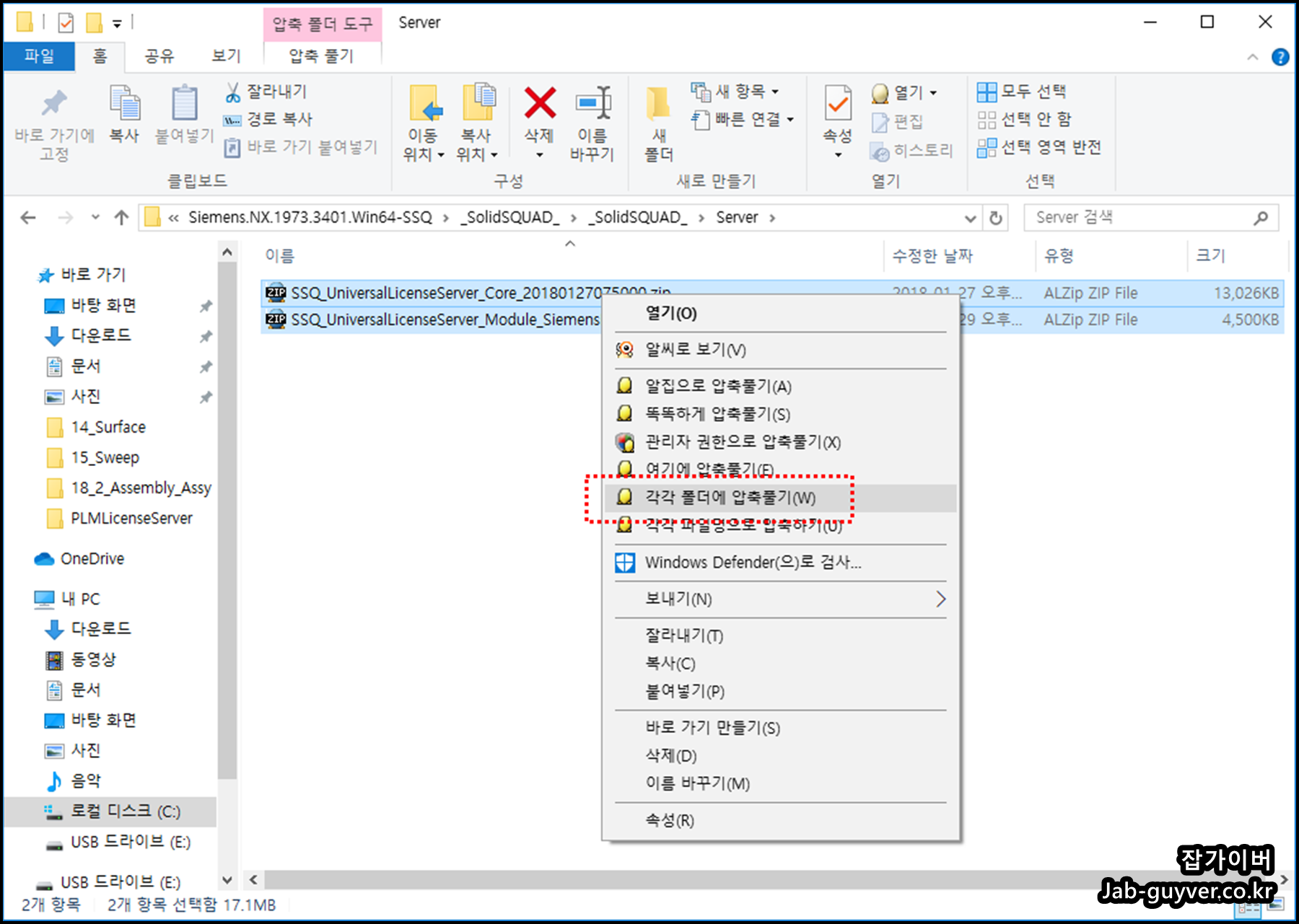Click the Up one level arrow
This screenshot has height=924, width=1299.
tap(121, 217)
